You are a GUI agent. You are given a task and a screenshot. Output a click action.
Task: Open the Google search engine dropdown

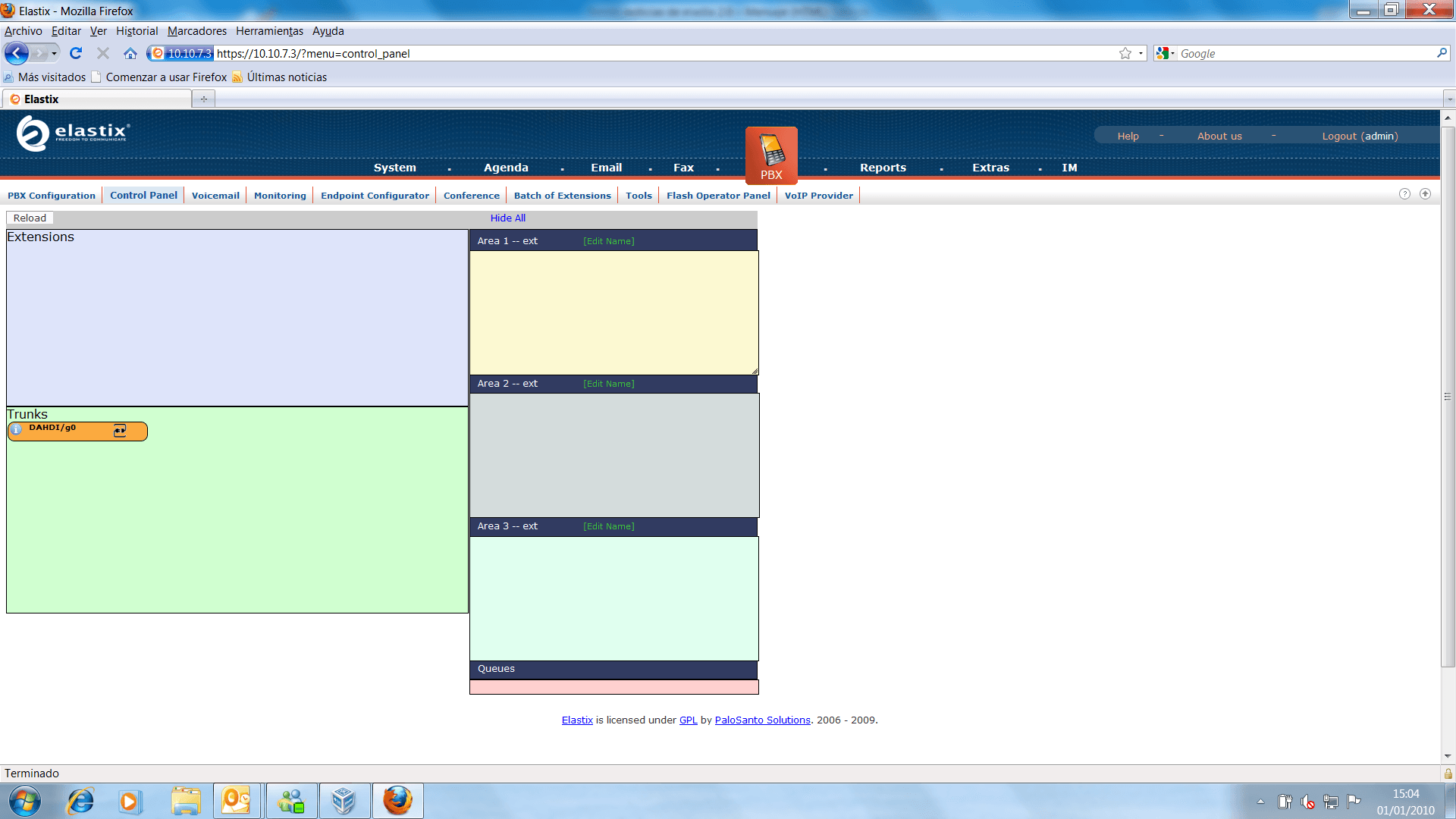tap(1166, 53)
